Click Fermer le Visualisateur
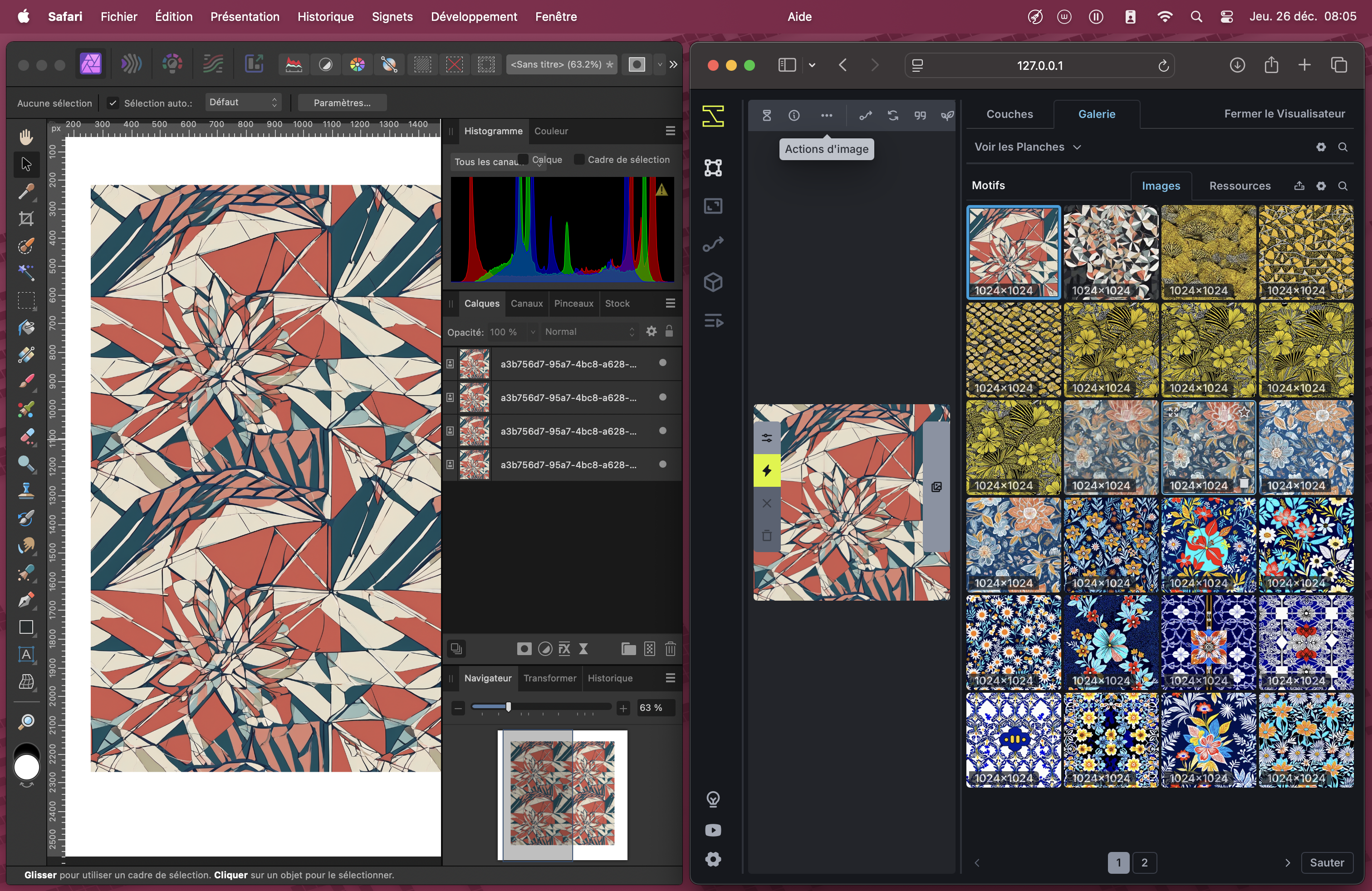The width and height of the screenshot is (1372, 891). [x=1284, y=114]
